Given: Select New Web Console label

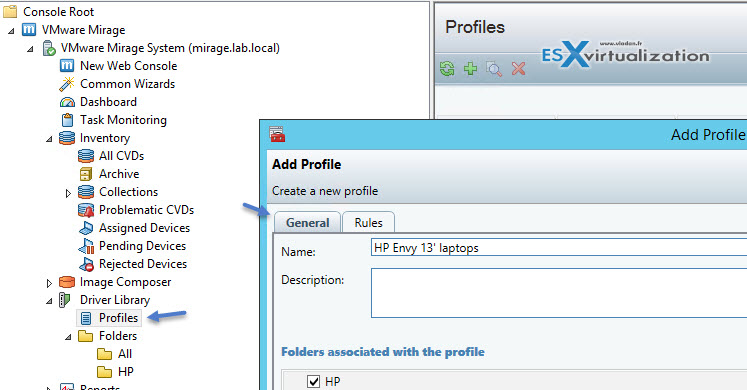Looking at the screenshot, I should click(129, 66).
